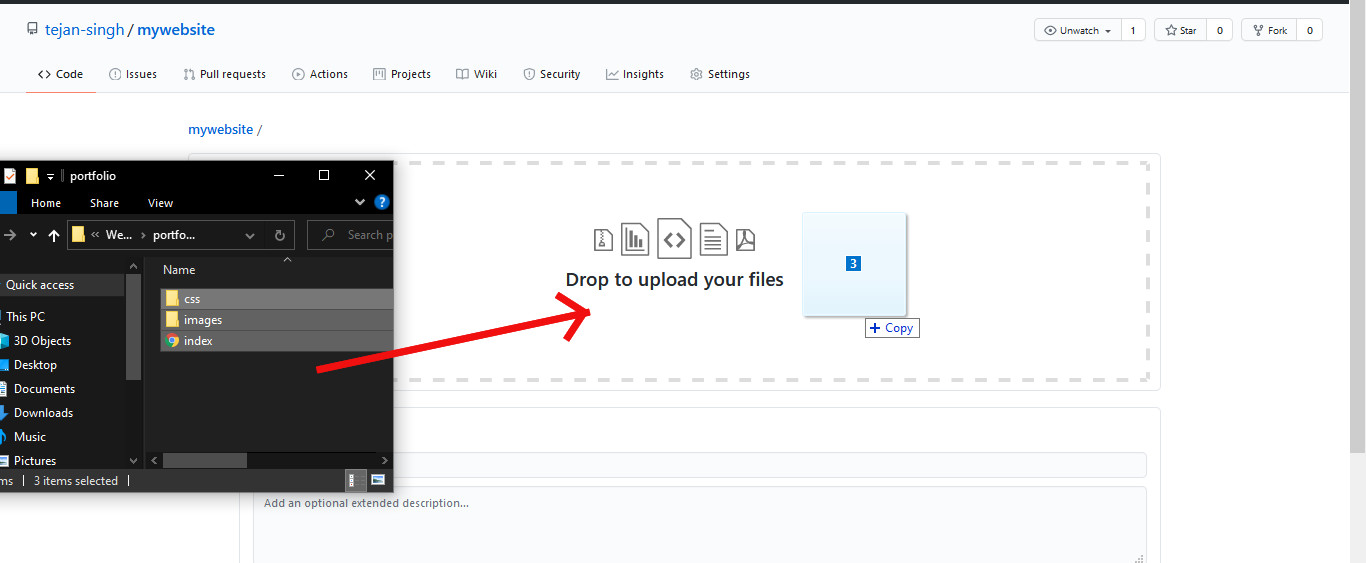The image size is (1366, 563).
Task: Click navigation pane scroll down arrow
Action: coord(134,461)
